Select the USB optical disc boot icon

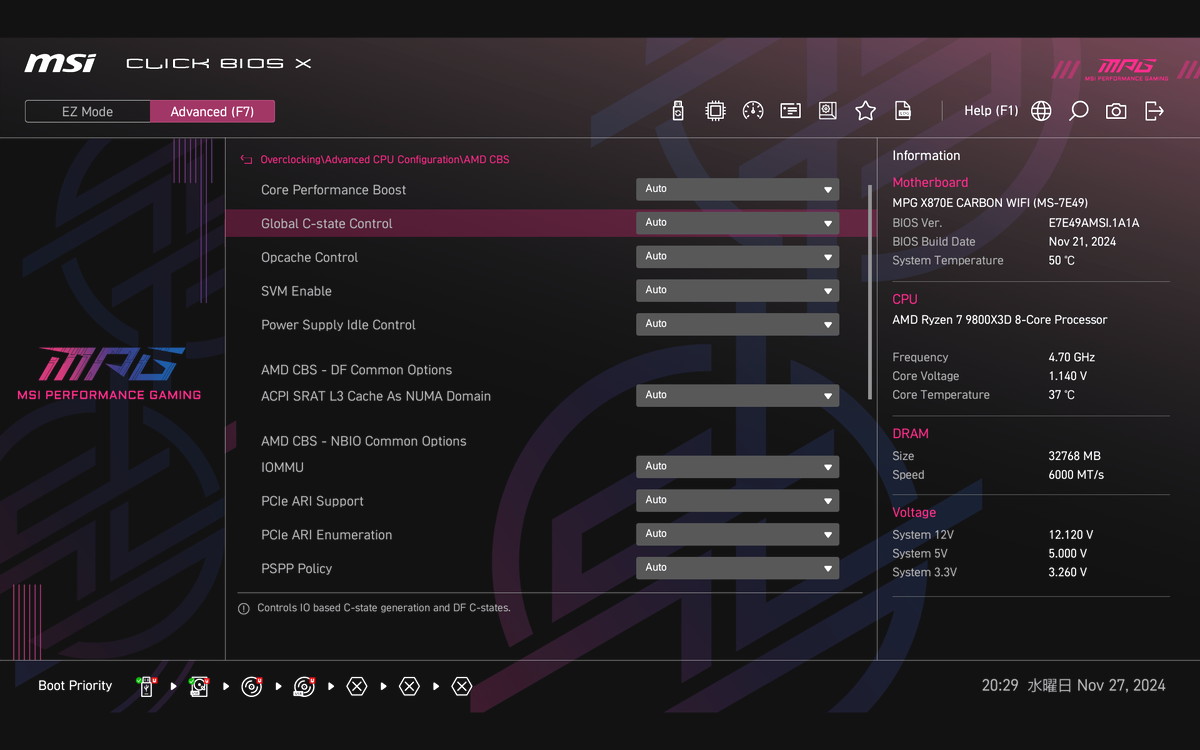[x=304, y=686]
